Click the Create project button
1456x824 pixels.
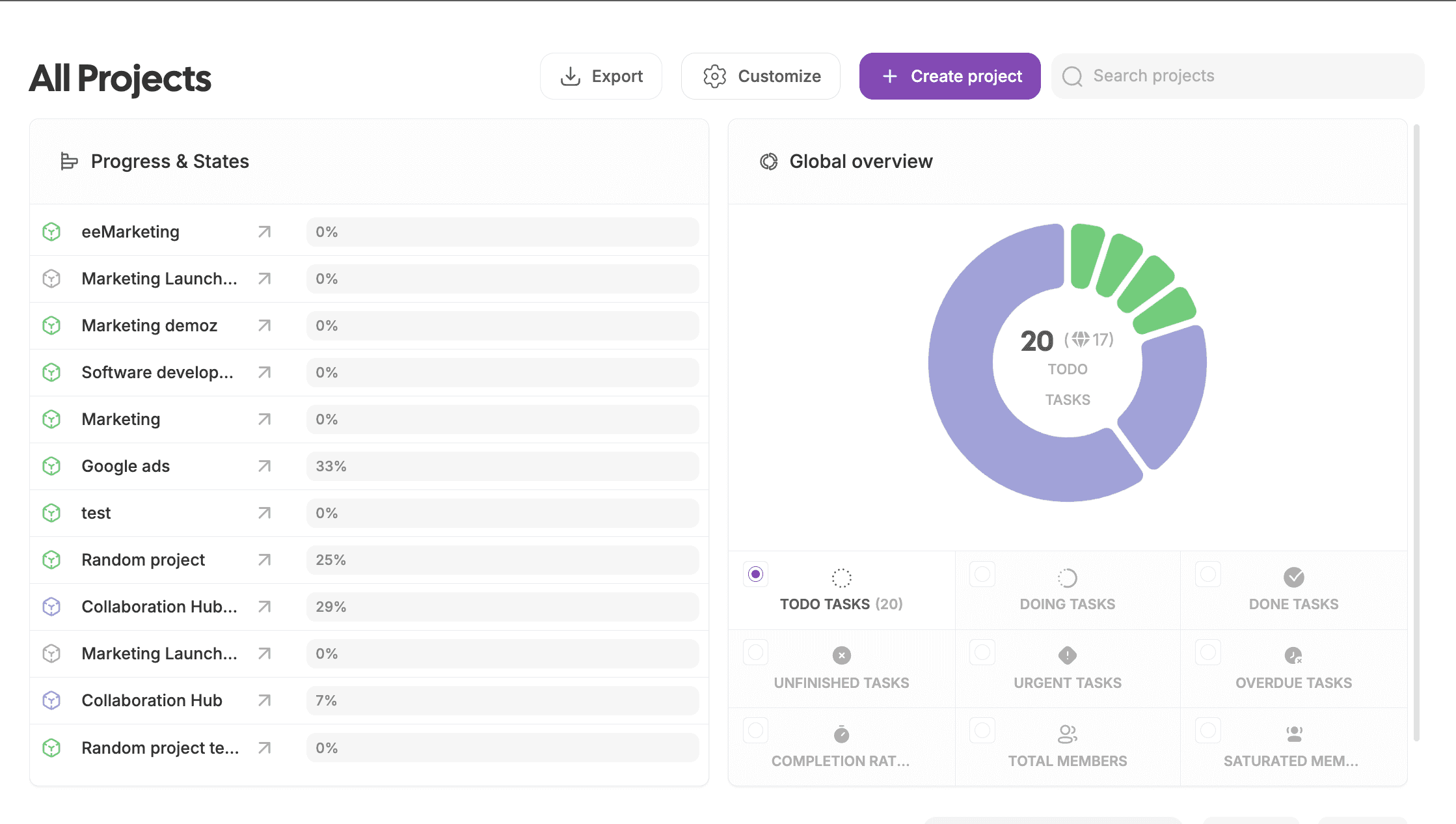pos(949,76)
